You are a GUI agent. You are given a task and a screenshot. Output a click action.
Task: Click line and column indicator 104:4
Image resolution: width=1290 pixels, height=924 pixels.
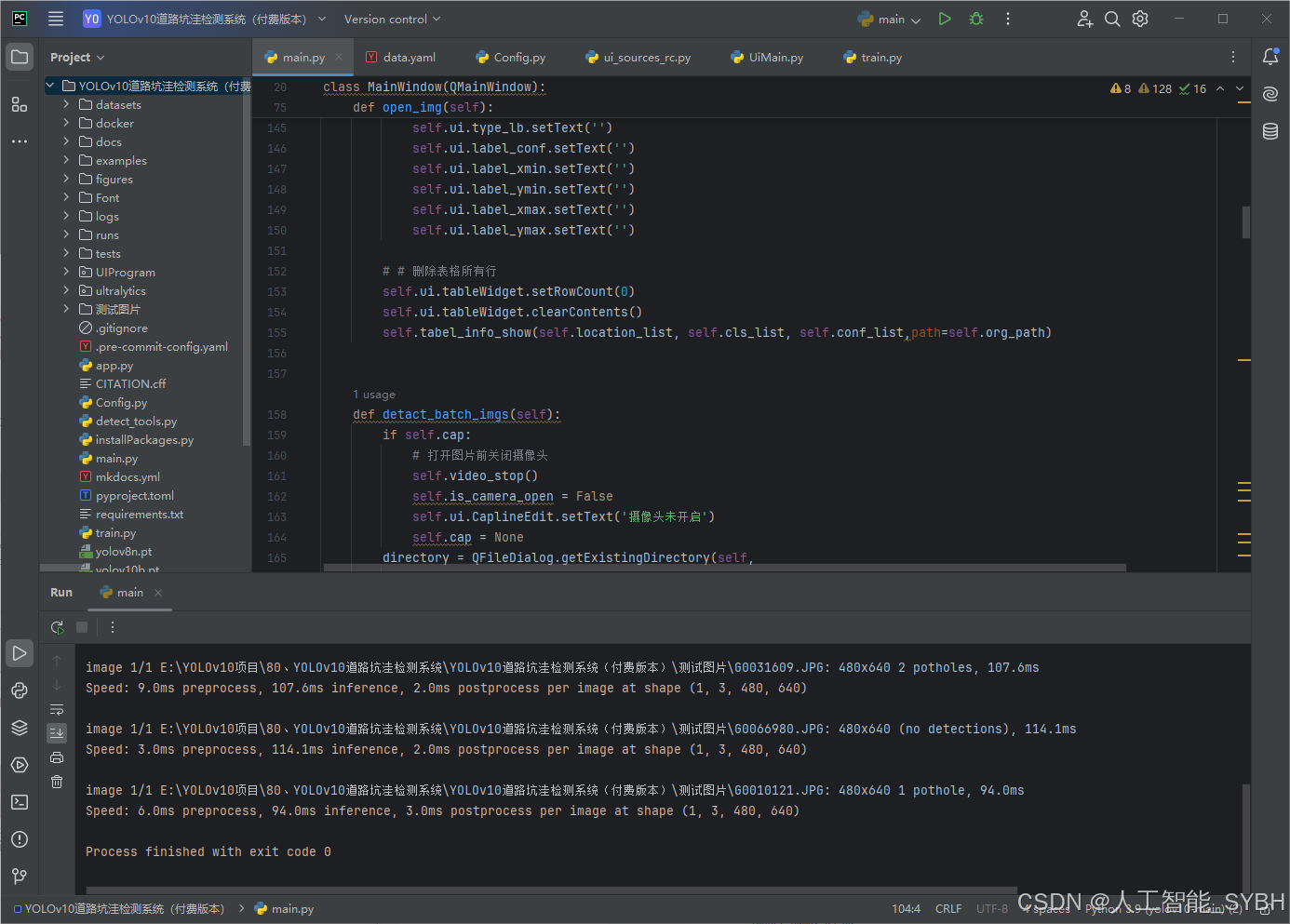coord(906,908)
